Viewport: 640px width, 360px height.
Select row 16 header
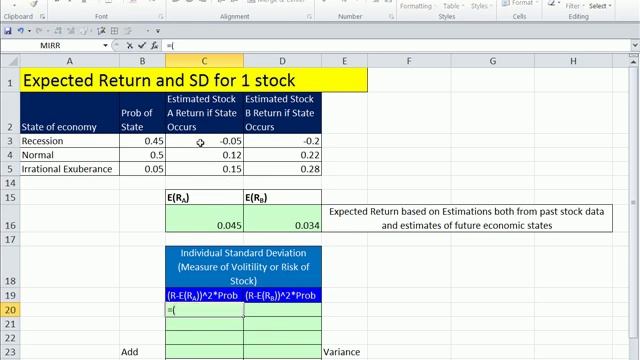tap(10, 218)
